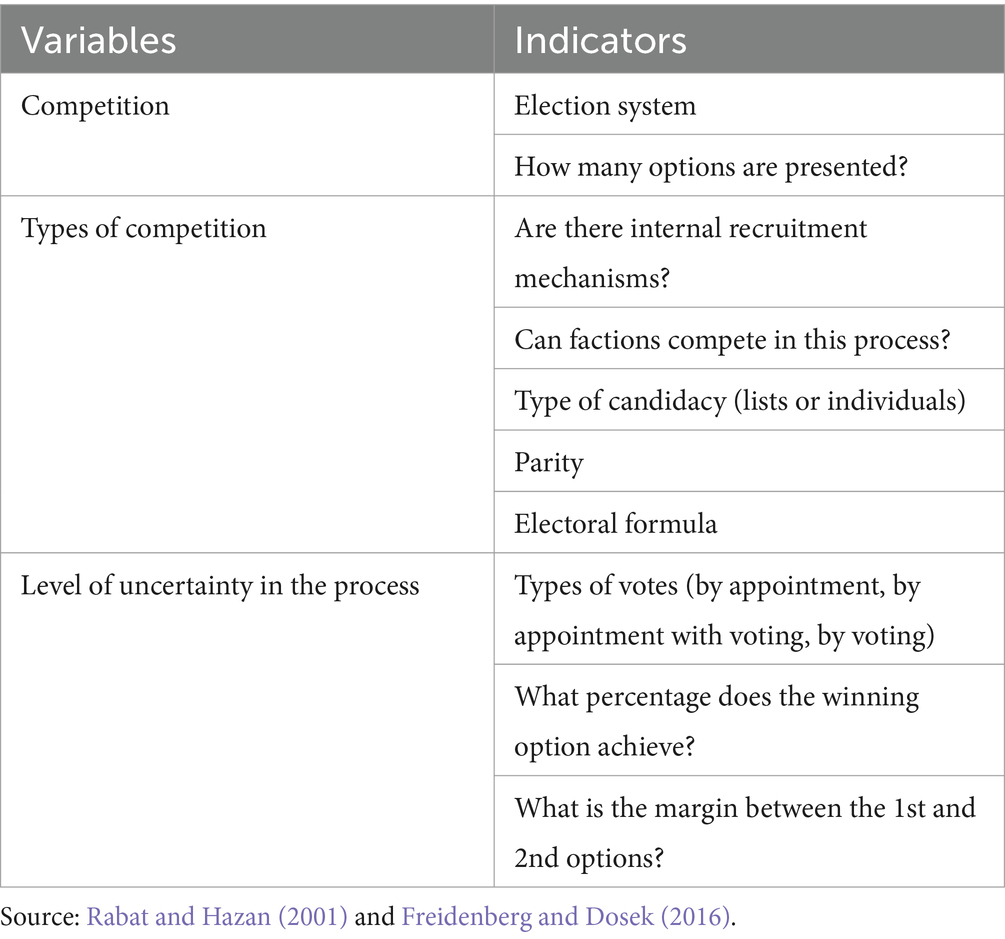Select What percentage does the winning option achieve
Screen dimensions: 1005x939
click(x=749, y=720)
